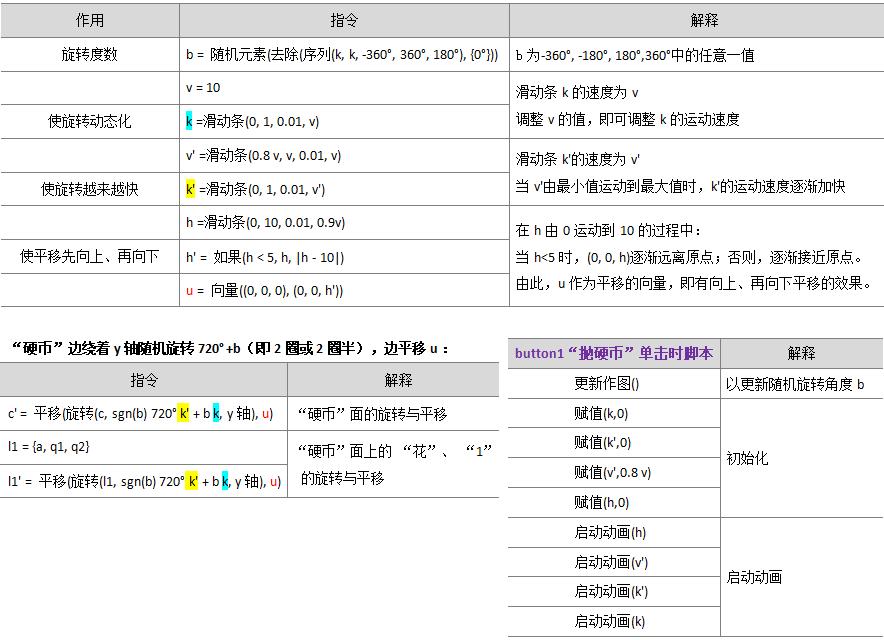Select the 更新作图() script entry

[x=612, y=382]
